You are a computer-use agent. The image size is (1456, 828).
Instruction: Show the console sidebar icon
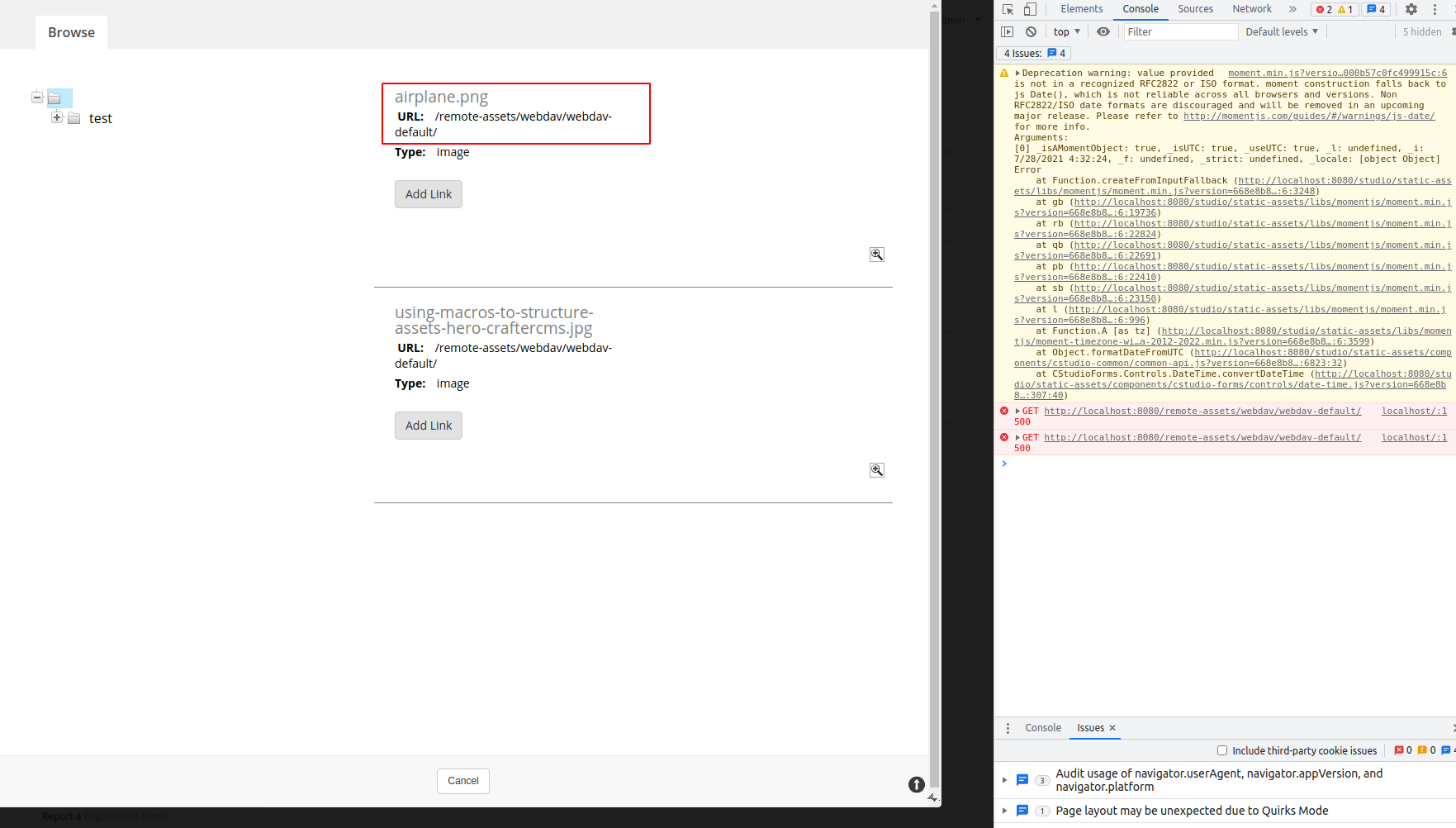[x=1008, y=31]
